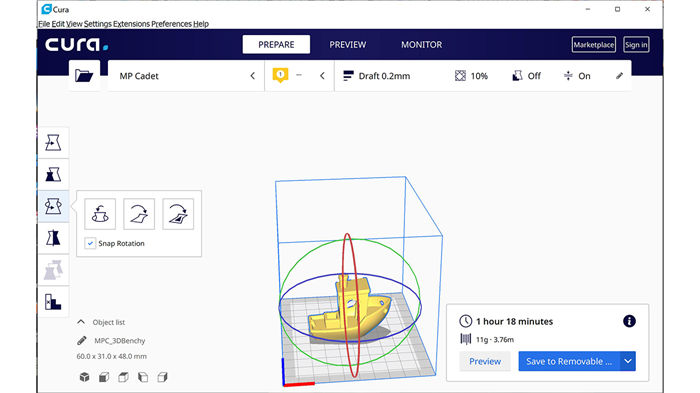
Task: Switch to 3D view cube icon
Action: (84, 377)
